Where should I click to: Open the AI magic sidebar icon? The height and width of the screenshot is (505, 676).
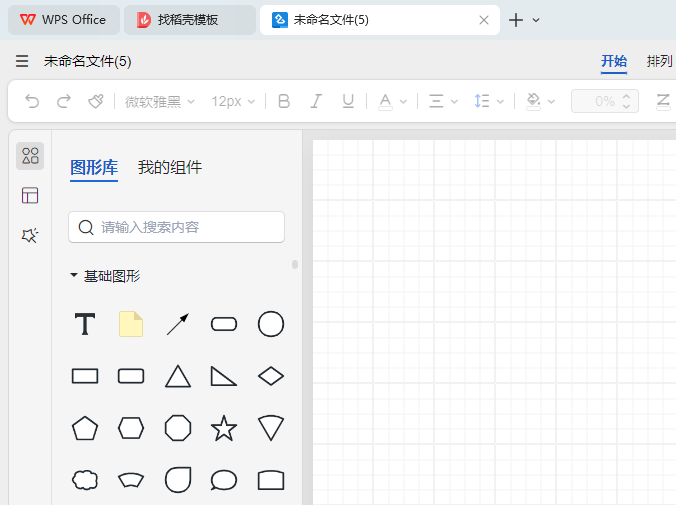pyautogui.click(x=30, y=235)
